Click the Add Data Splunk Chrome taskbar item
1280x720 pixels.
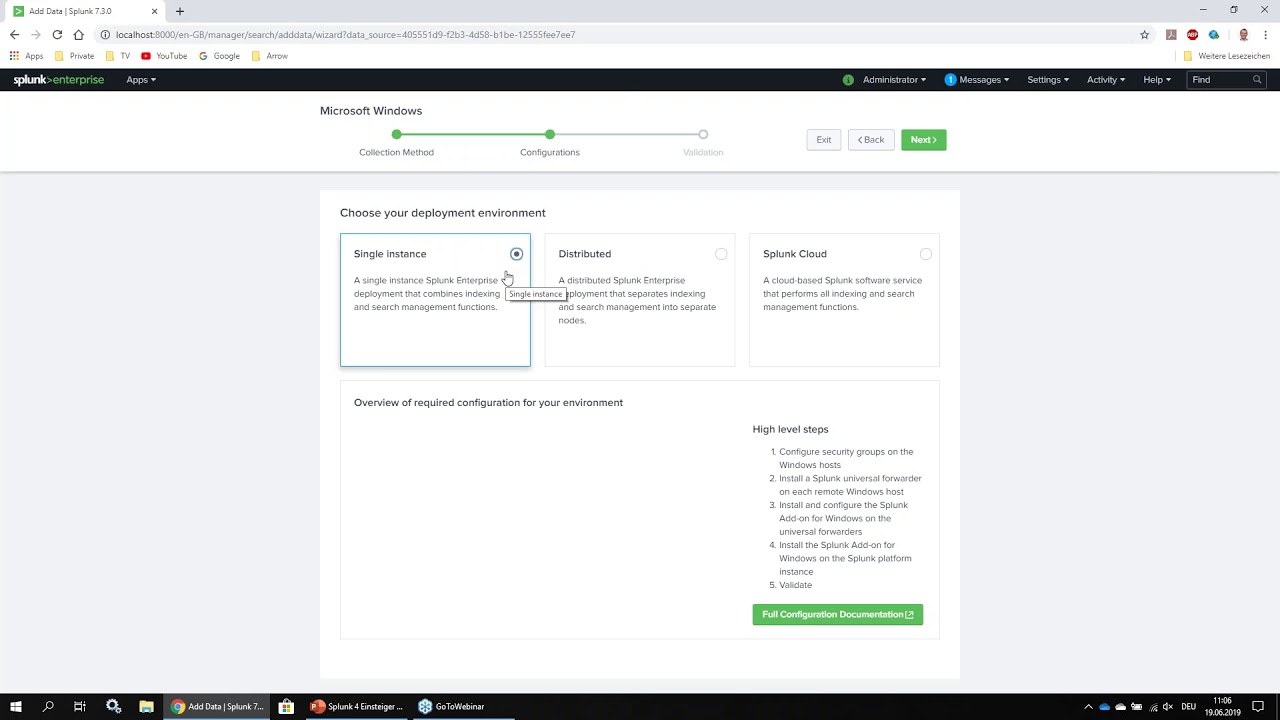(x=216, y=707)
